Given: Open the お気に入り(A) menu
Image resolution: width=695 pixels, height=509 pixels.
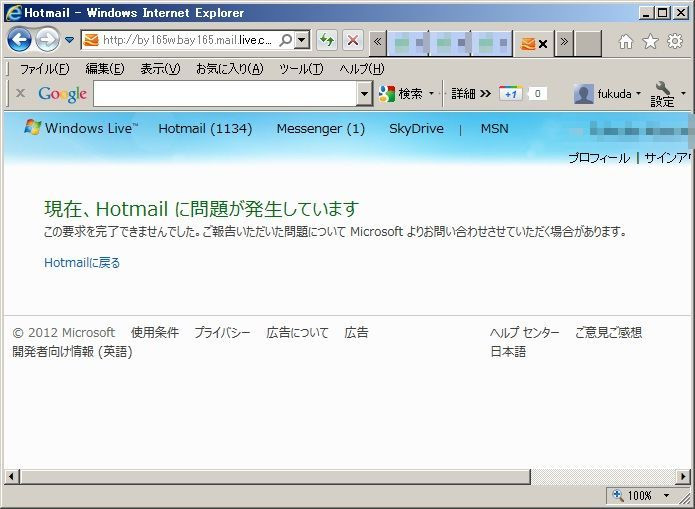Looking at the screenshot, I should 230,69.
